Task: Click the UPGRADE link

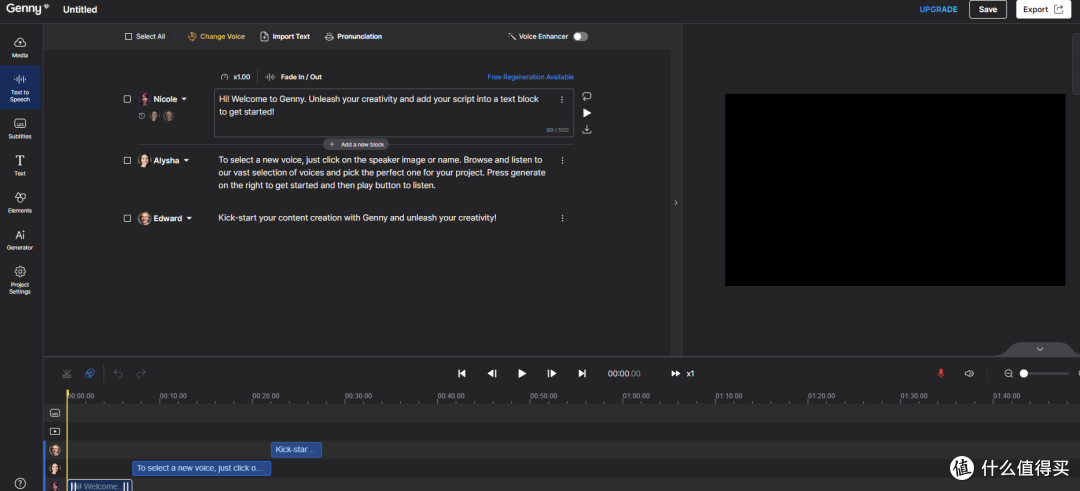Action: [x=938, y=10]
